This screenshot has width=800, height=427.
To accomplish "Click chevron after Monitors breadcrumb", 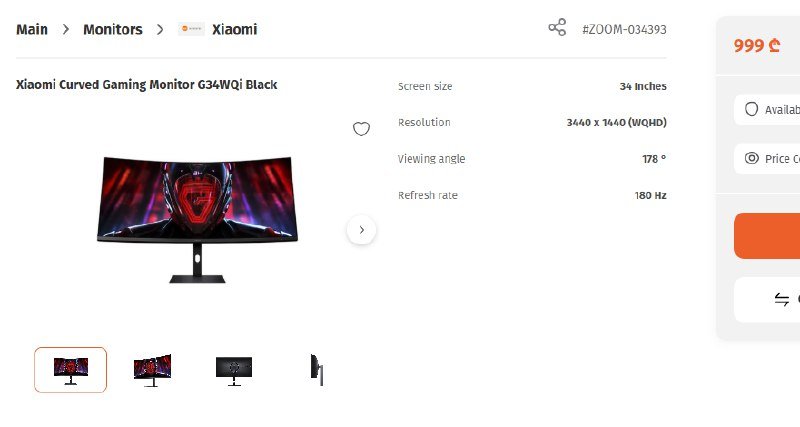I will tap(160, 30).
